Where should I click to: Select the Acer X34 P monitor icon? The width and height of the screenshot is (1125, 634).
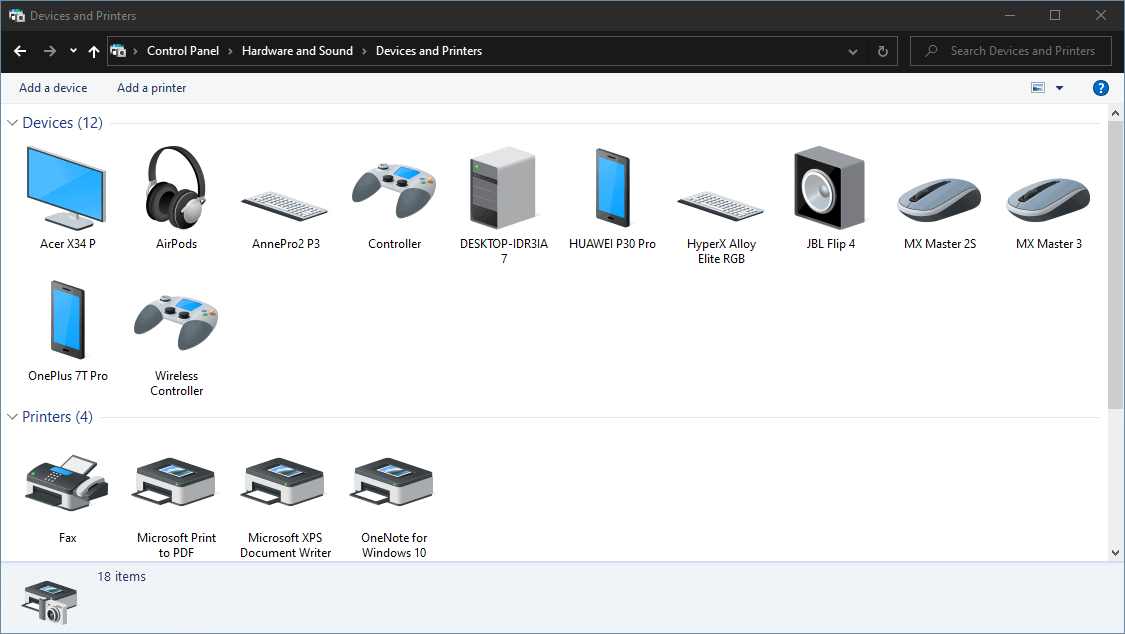point(66,187)
